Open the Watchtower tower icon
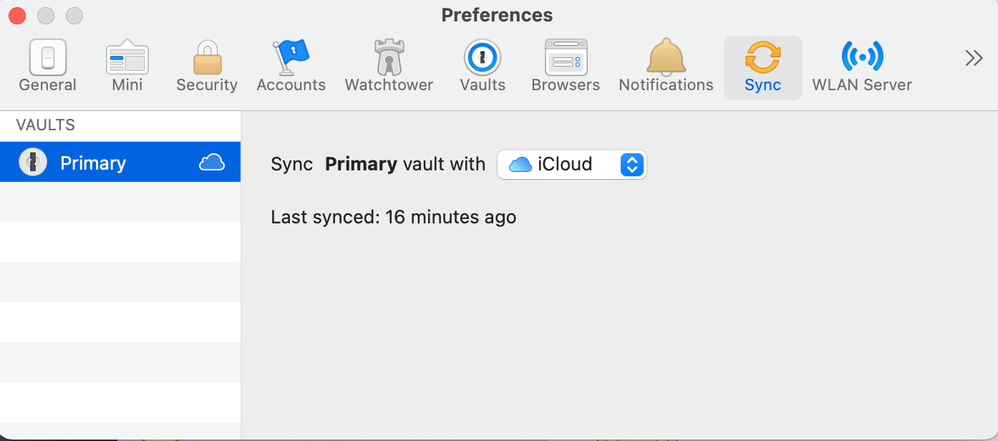998x441 pixels. click(x=389, y=57)
